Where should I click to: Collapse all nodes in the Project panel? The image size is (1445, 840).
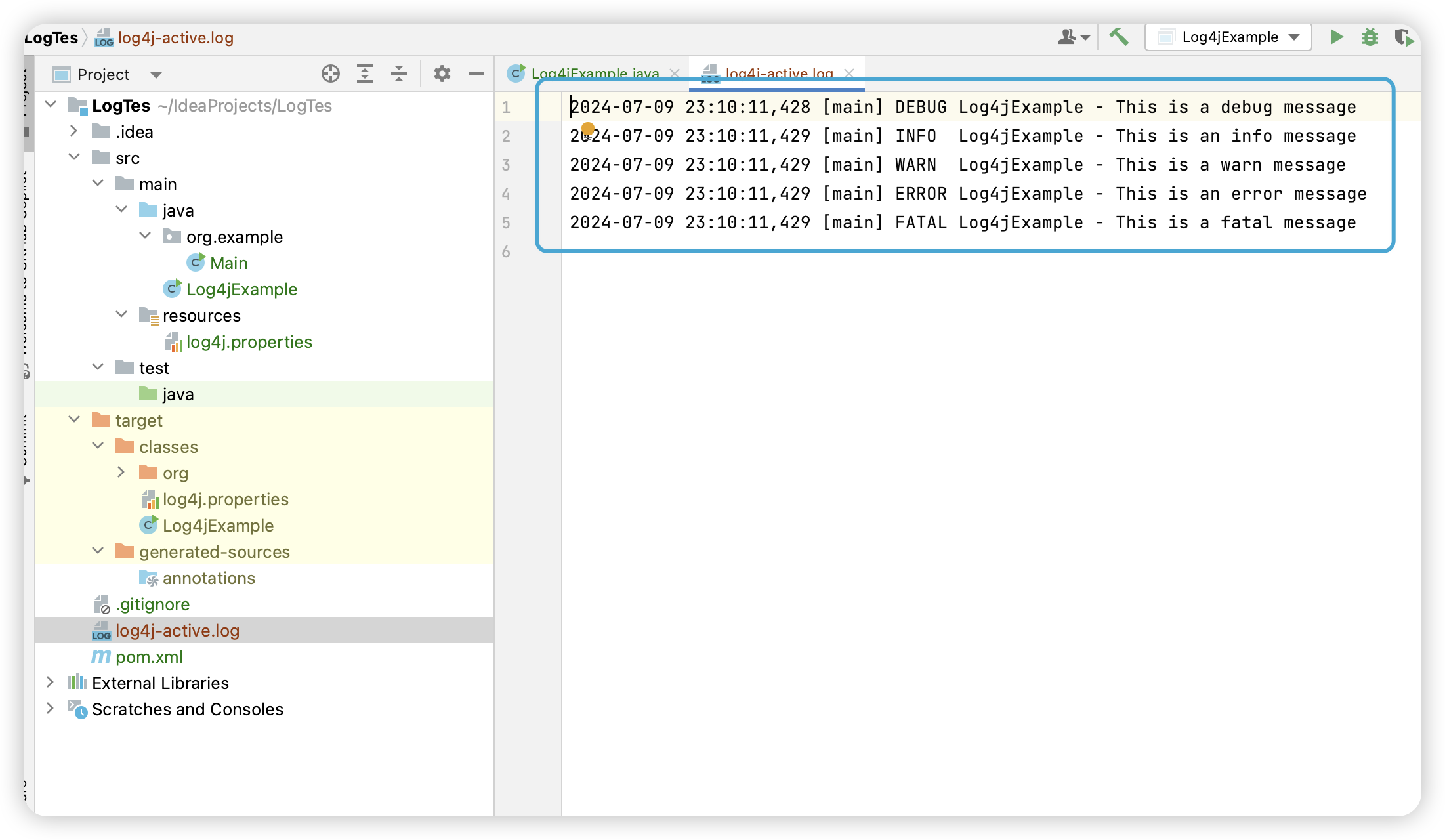point(398,73)
